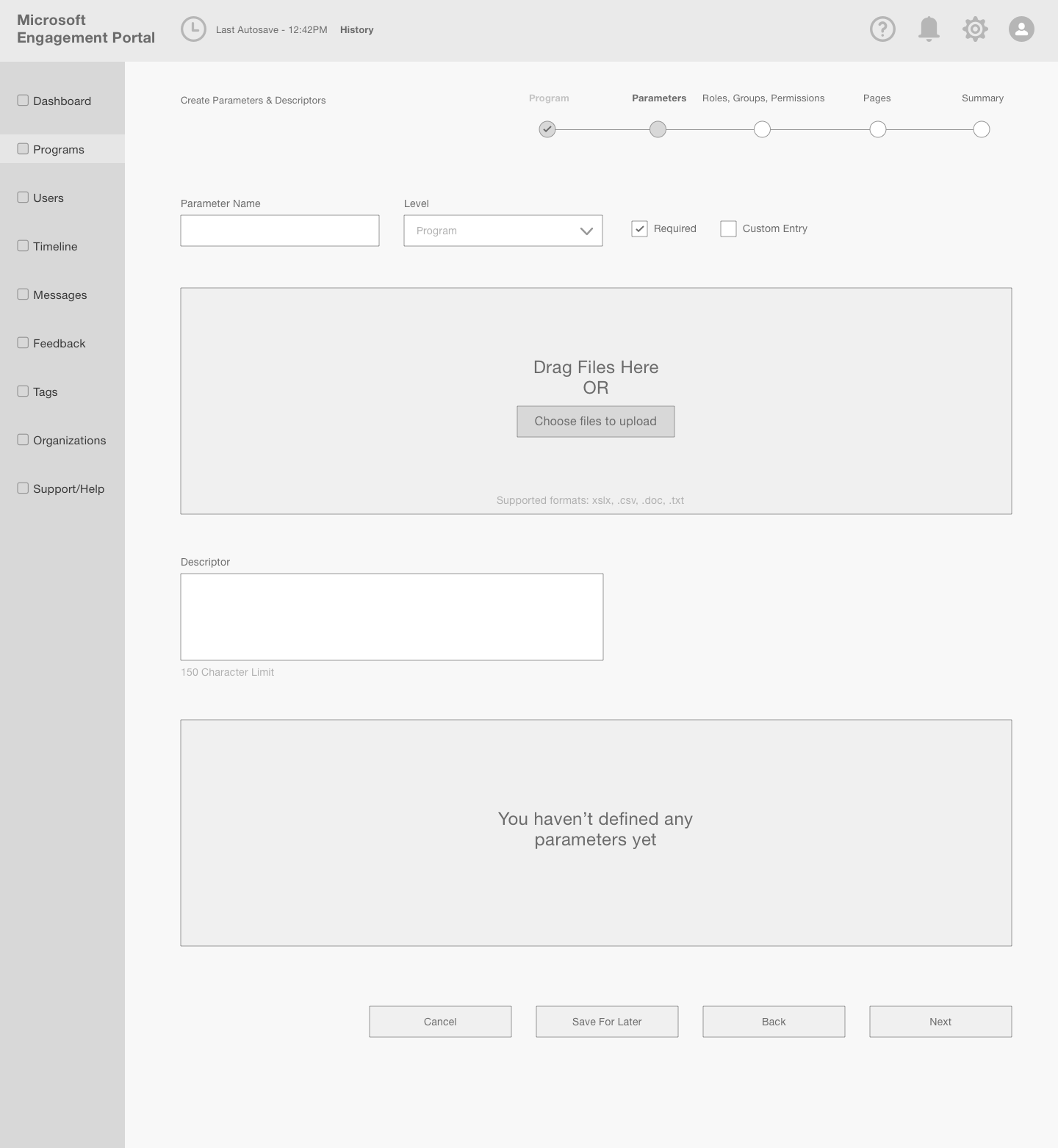Click the Microsoft Engagement Portal title
1058x1148 pixels.
[86, 29]
